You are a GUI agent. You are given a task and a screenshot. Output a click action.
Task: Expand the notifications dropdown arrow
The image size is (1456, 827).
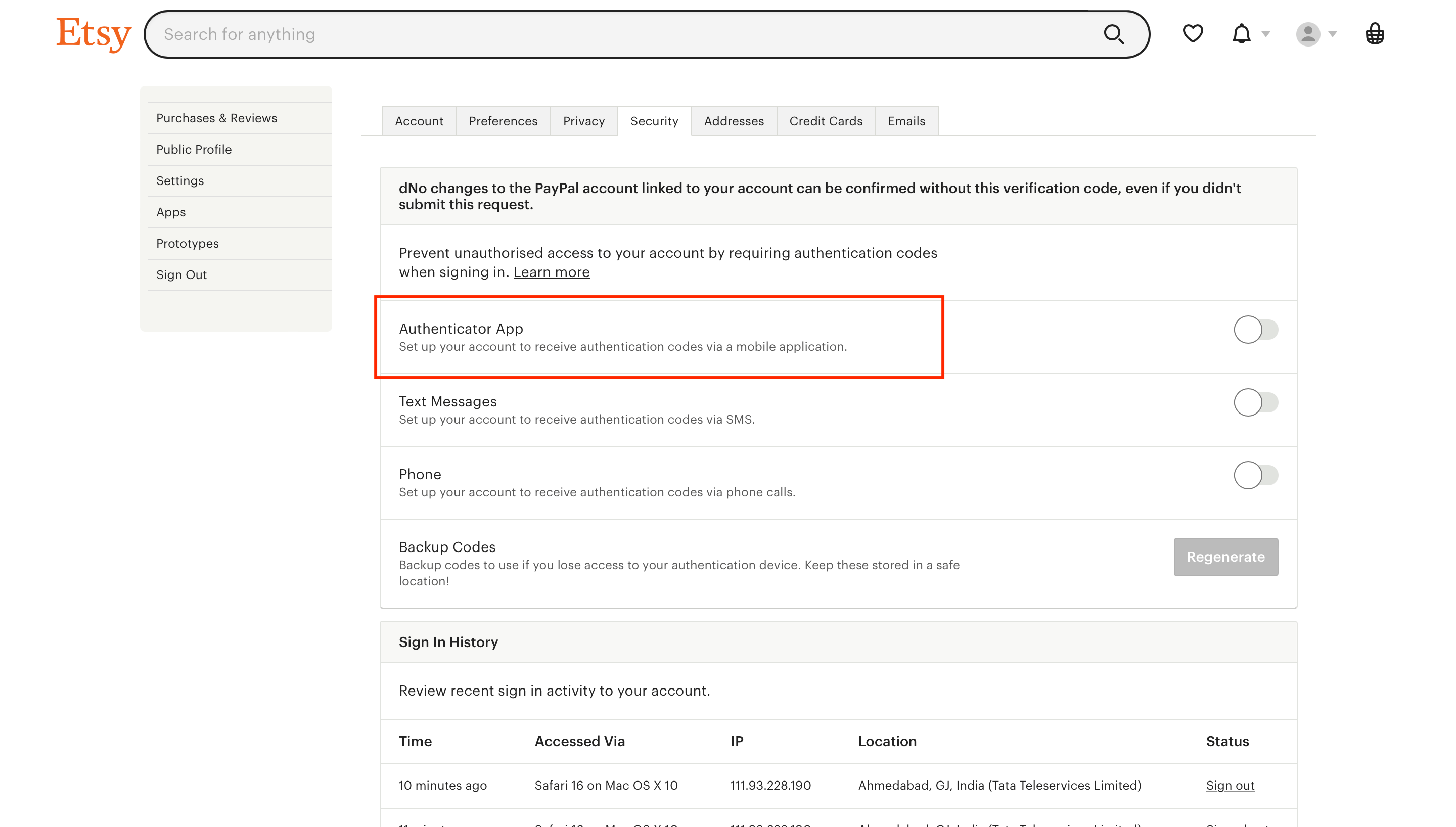click(1266, 34)
